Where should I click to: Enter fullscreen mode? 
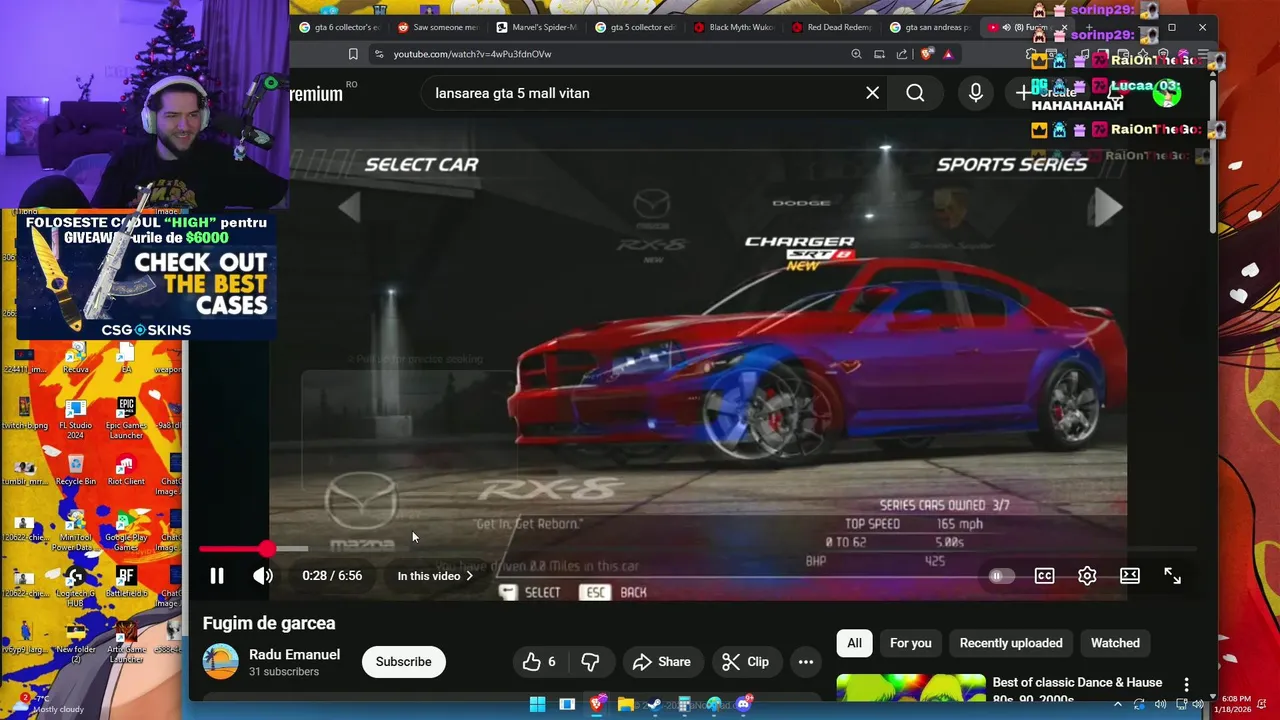tap(1172, 576)
